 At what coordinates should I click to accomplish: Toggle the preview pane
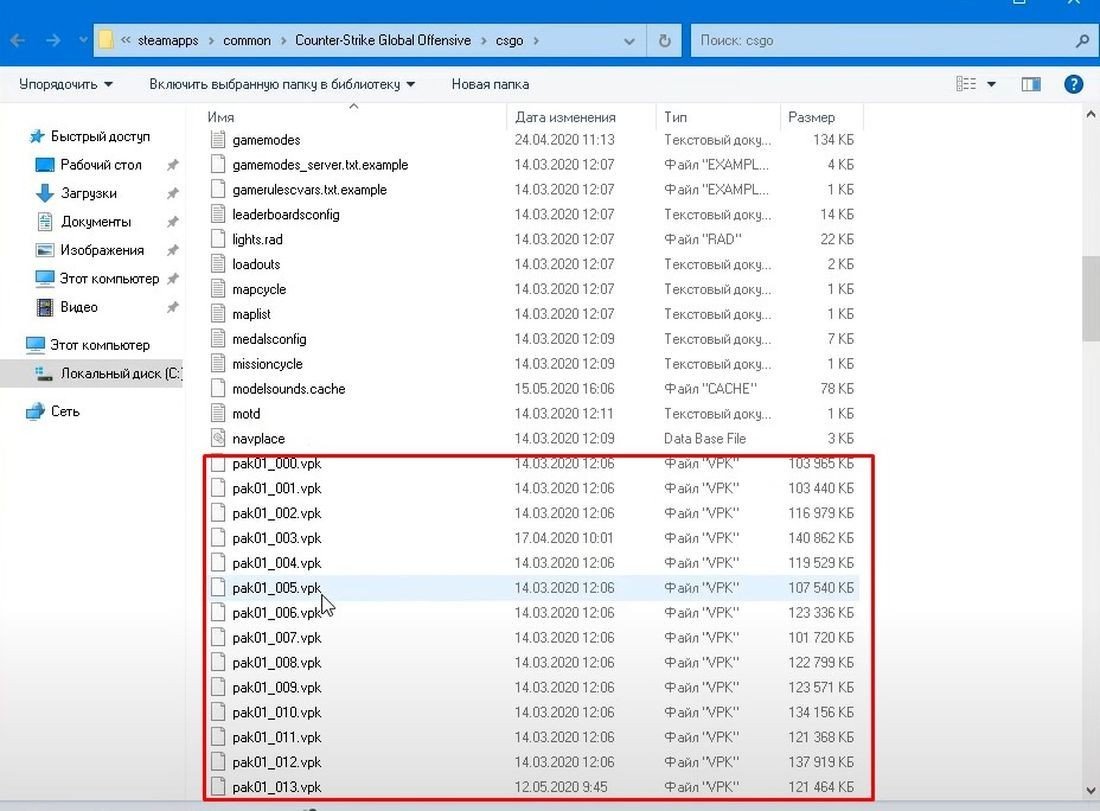(1031, 84)
